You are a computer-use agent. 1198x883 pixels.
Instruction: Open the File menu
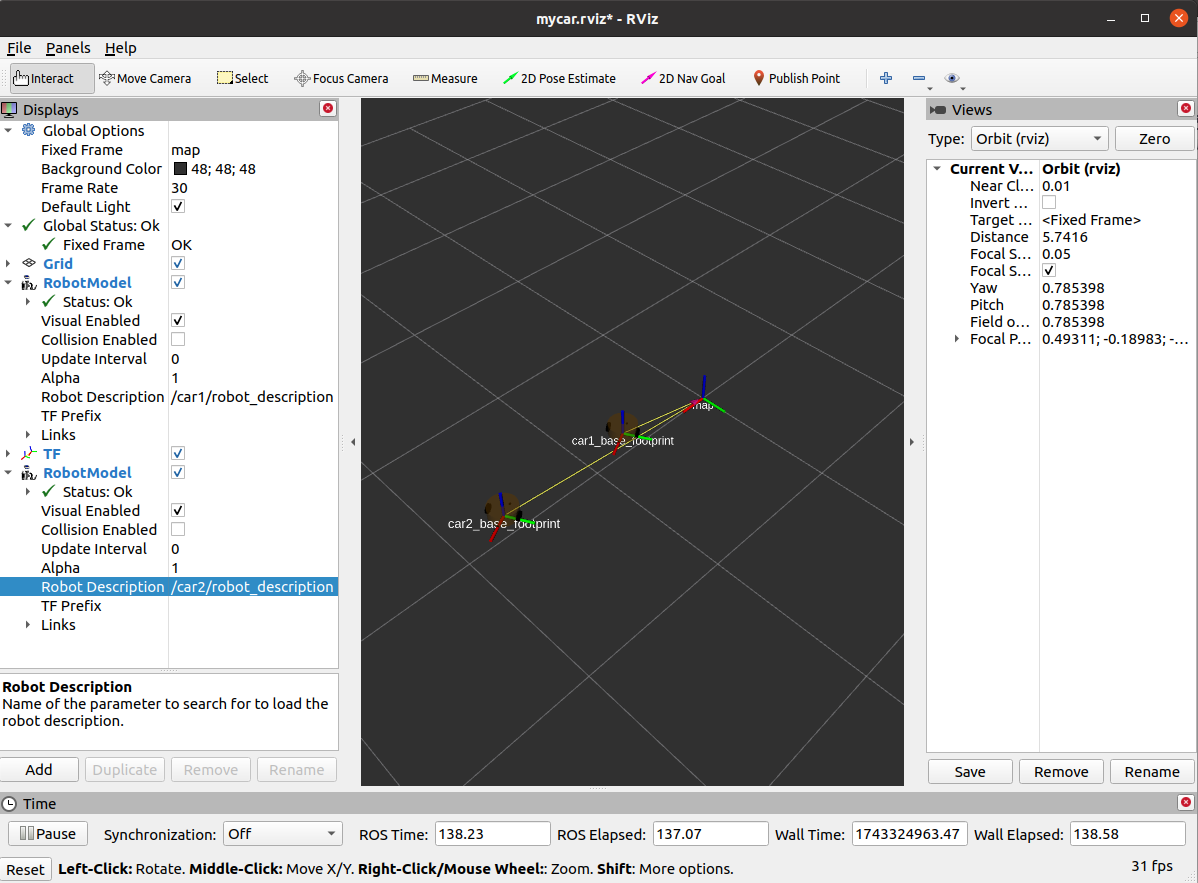click(19, 48)
